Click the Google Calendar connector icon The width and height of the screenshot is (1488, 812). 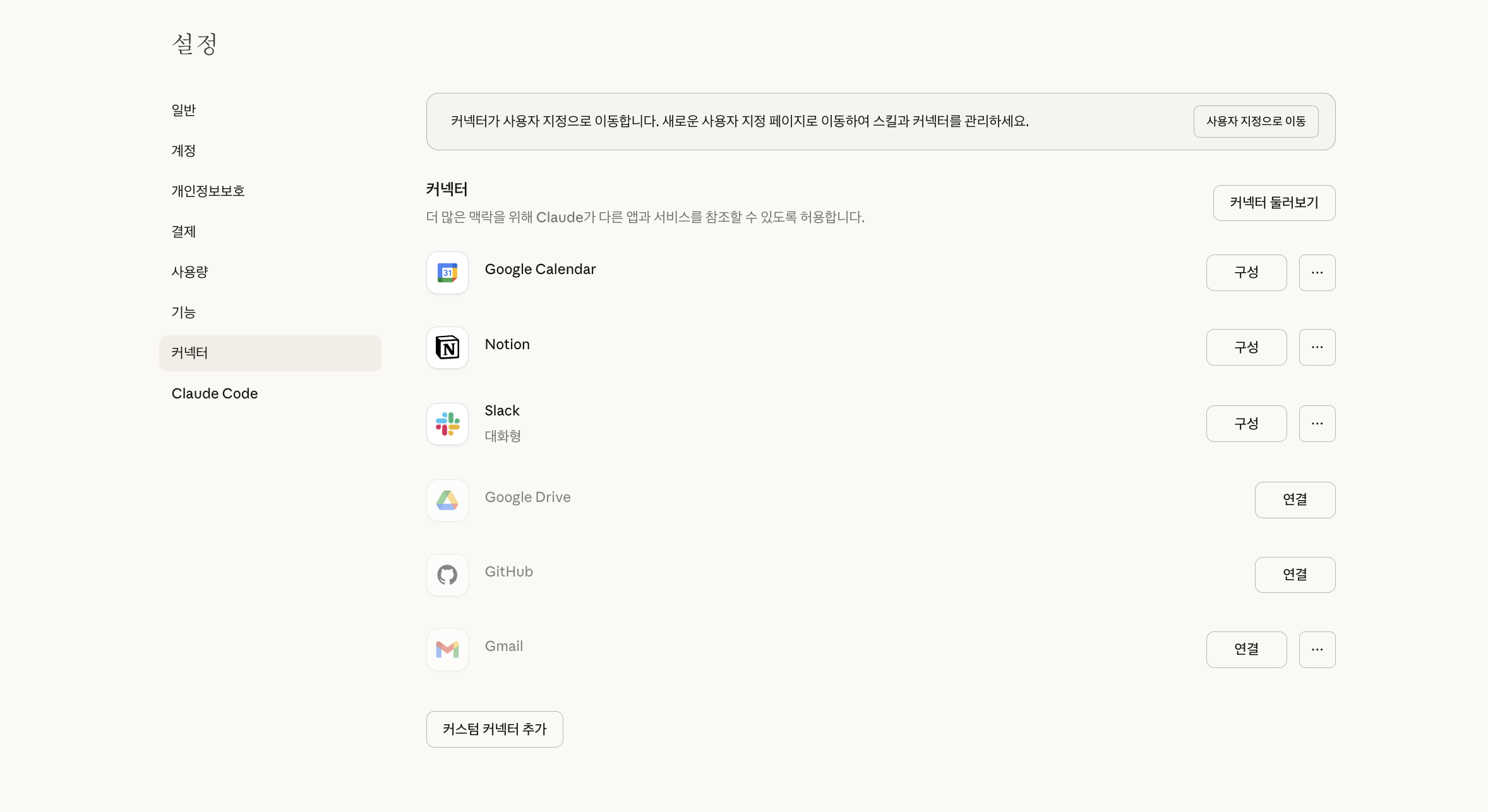[447, 273]
